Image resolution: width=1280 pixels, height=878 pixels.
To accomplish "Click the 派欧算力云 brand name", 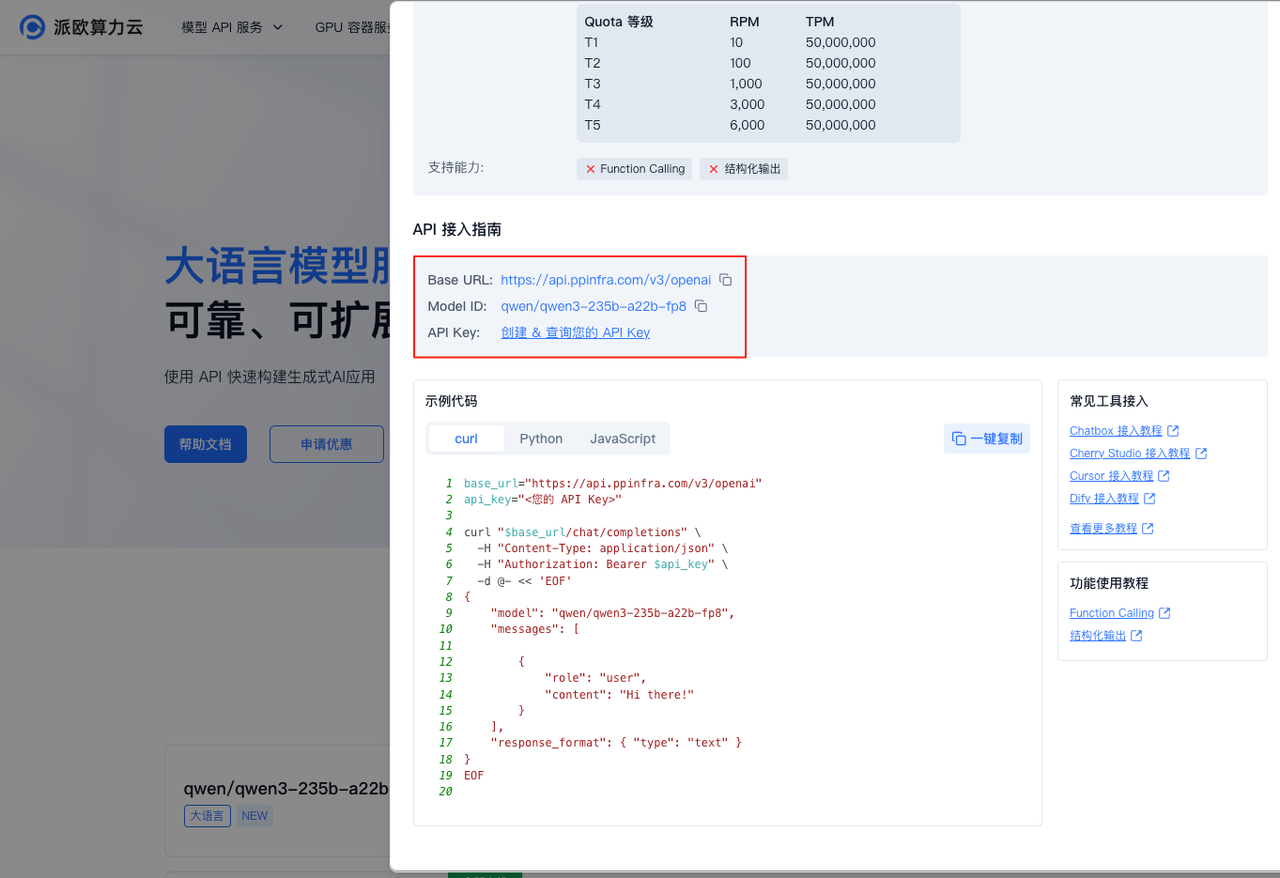I will pos(98,27).
